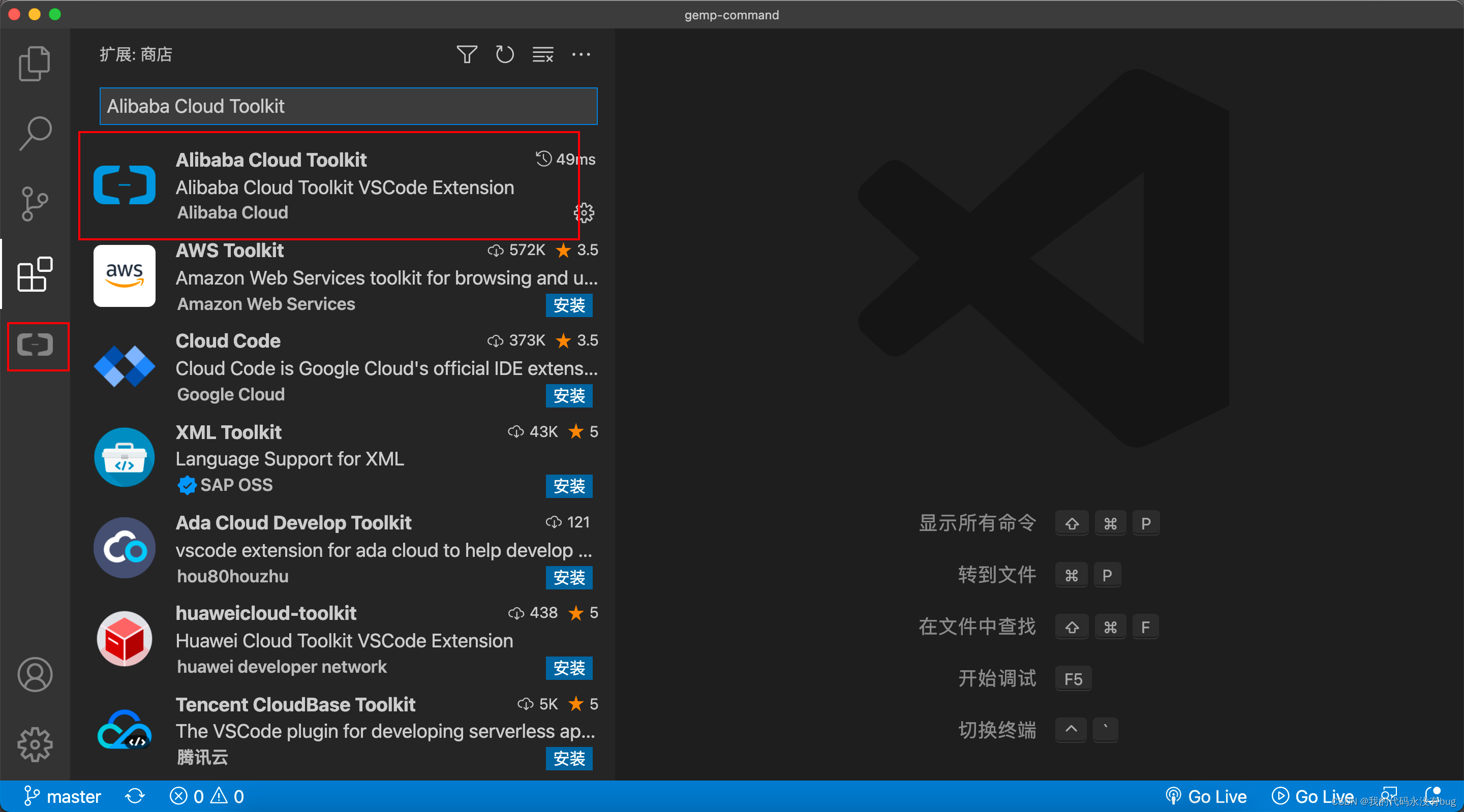Open the Search view in the activity bar
Image resolution: width=1464 pixels, height=812 pixels.
(x=35, y=134)
